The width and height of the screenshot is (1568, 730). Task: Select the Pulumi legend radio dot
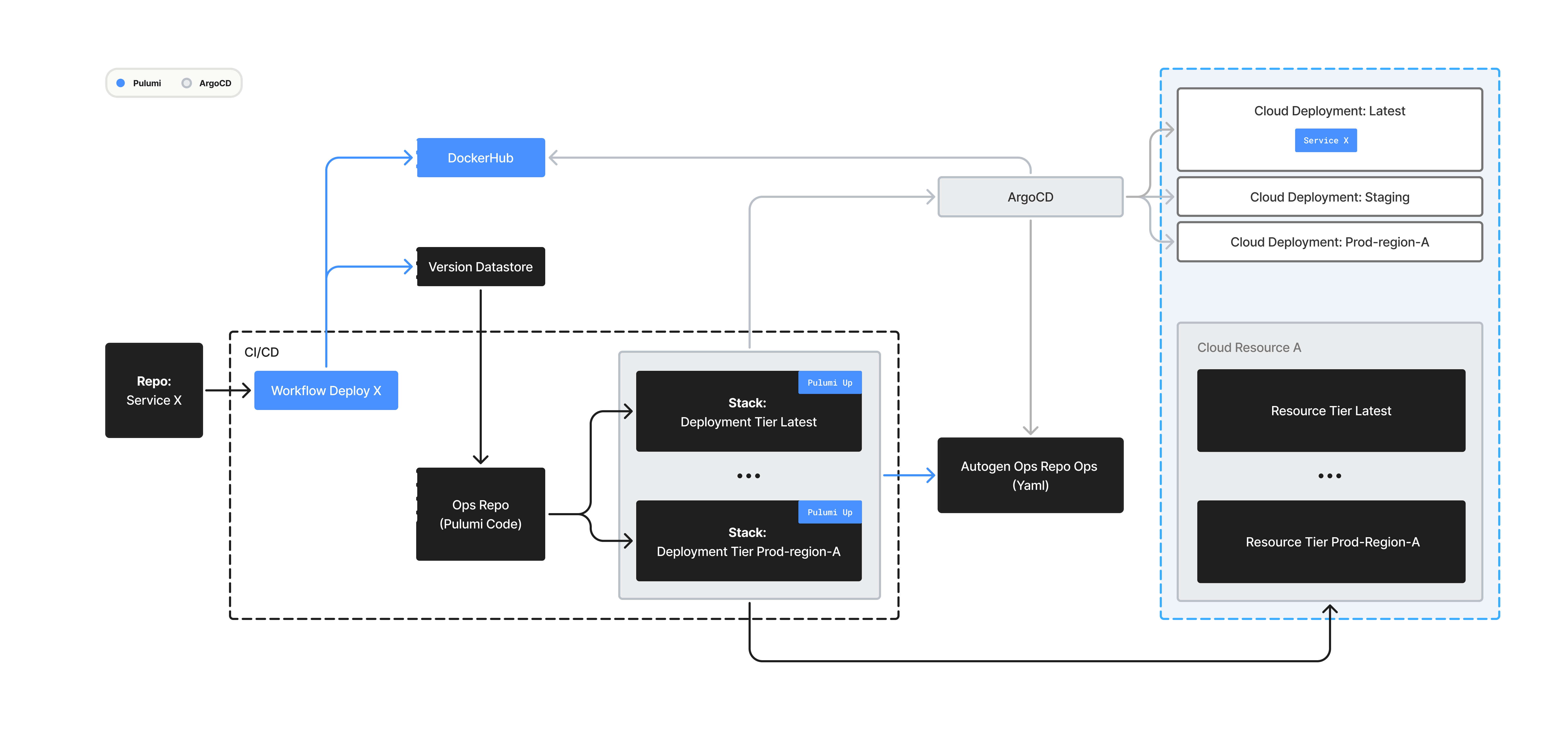[121, 83]
